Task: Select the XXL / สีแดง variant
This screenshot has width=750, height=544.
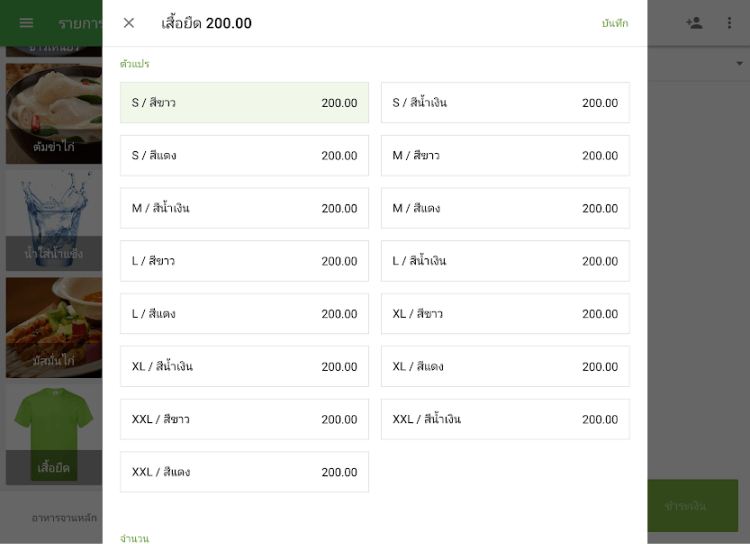Action: pos(244,472)
